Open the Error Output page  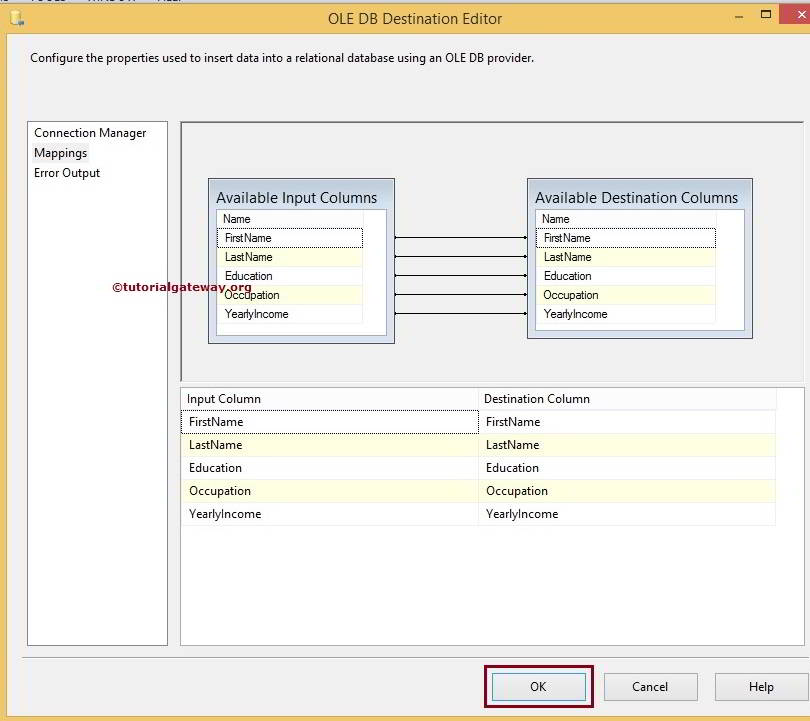click(66, 172)
